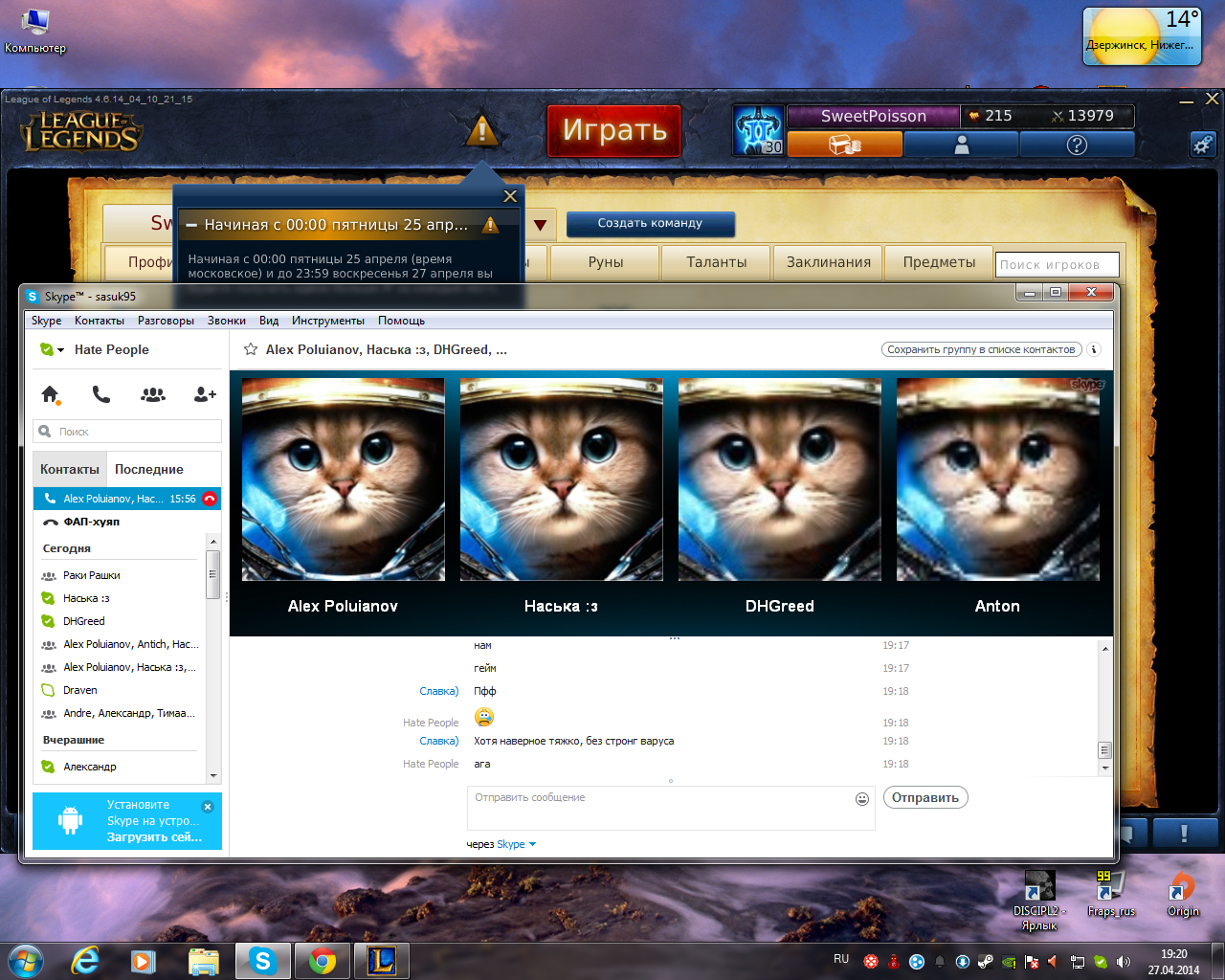
Task: Click the SweetPoisson summoner avatar icon
Action: click(x=759, y=130)
